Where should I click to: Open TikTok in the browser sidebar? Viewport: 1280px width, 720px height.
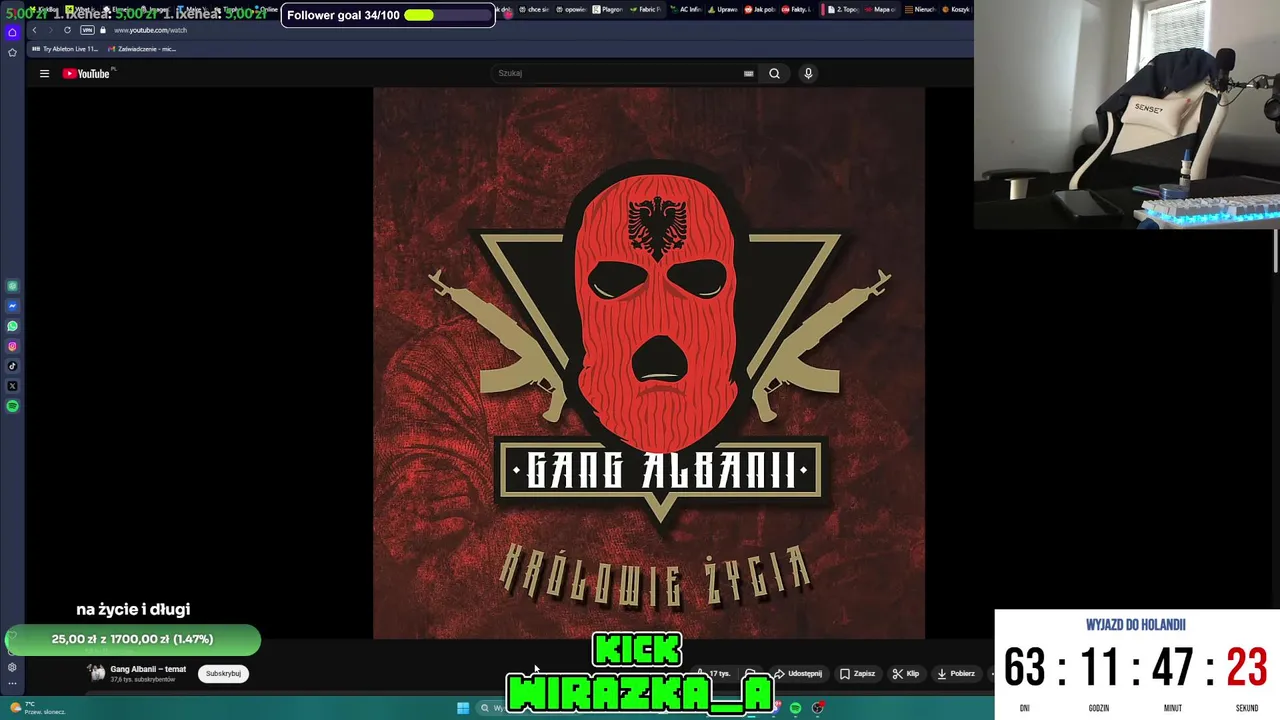[x=12, y=366]
